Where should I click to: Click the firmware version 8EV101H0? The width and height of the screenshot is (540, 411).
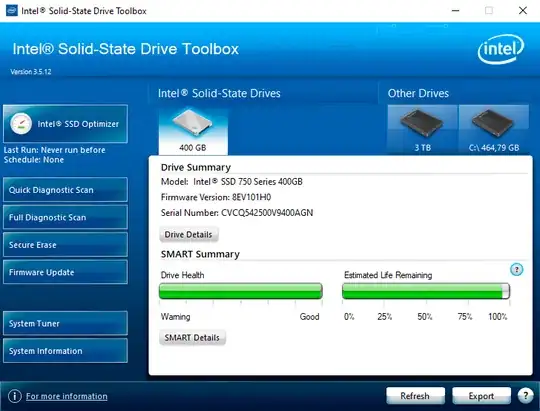[x=251, y=197]
